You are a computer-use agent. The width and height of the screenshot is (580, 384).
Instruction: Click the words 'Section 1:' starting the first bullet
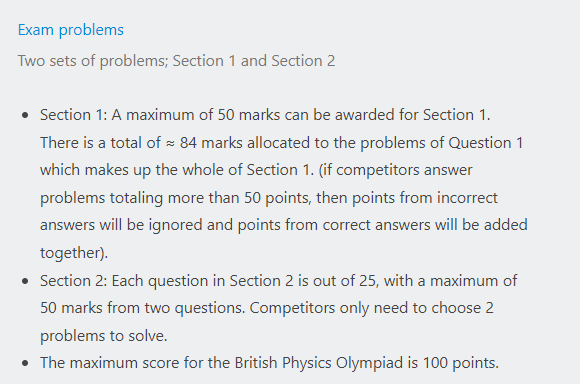click(74, 115)
